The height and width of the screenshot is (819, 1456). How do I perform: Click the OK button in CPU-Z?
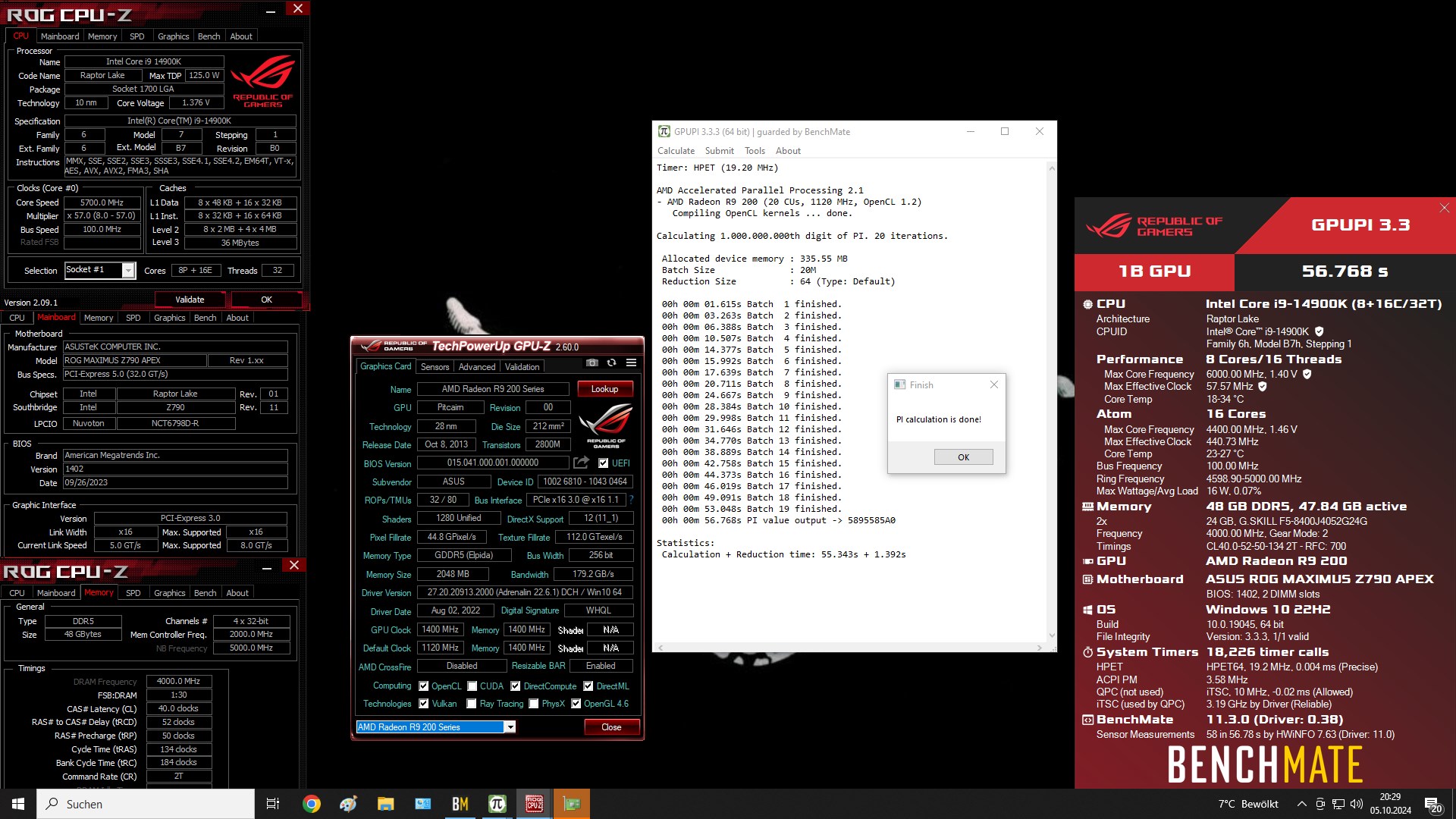[266, 300]
